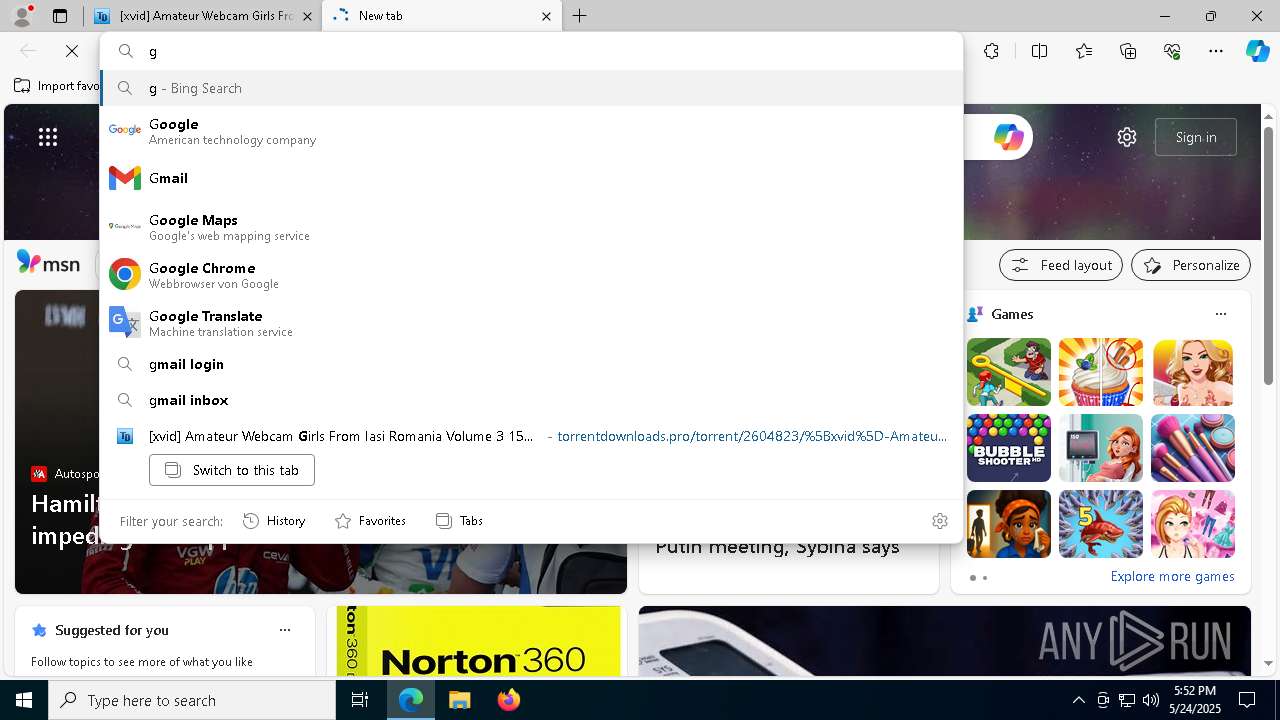Open the Split screen icon
The width and height of the screenshot is (1280, 720).
coord(1039,51)
